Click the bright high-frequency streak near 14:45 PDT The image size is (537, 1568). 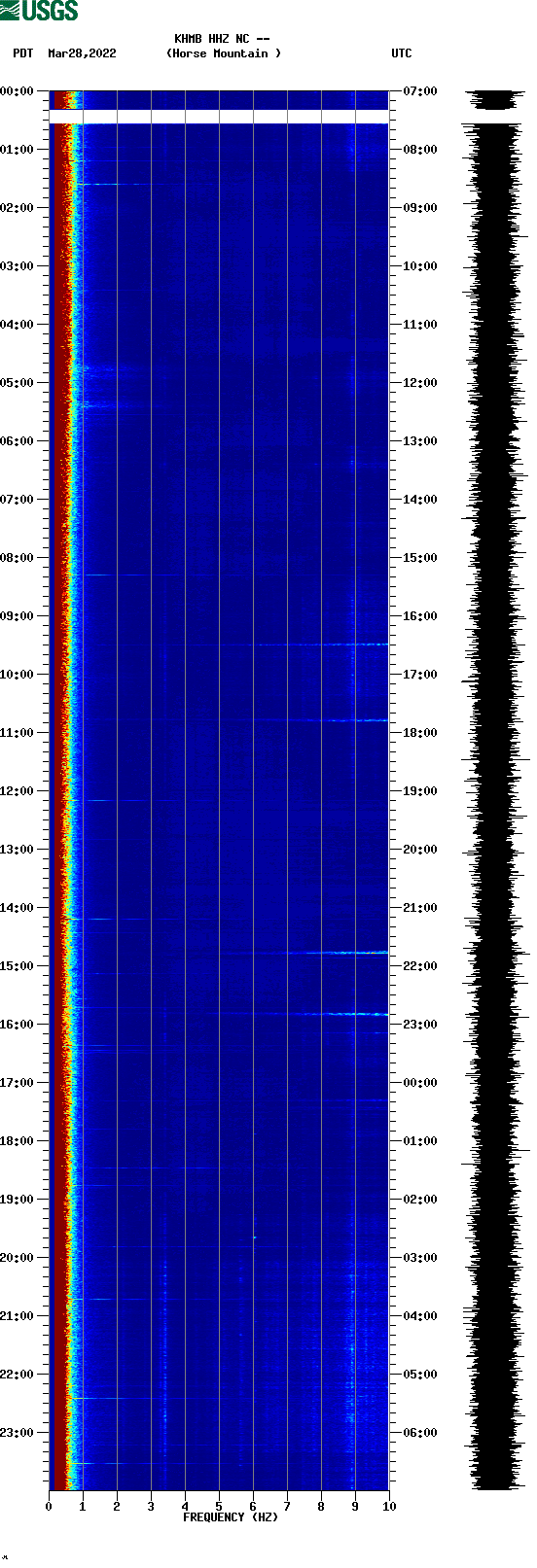click(348, 953)
